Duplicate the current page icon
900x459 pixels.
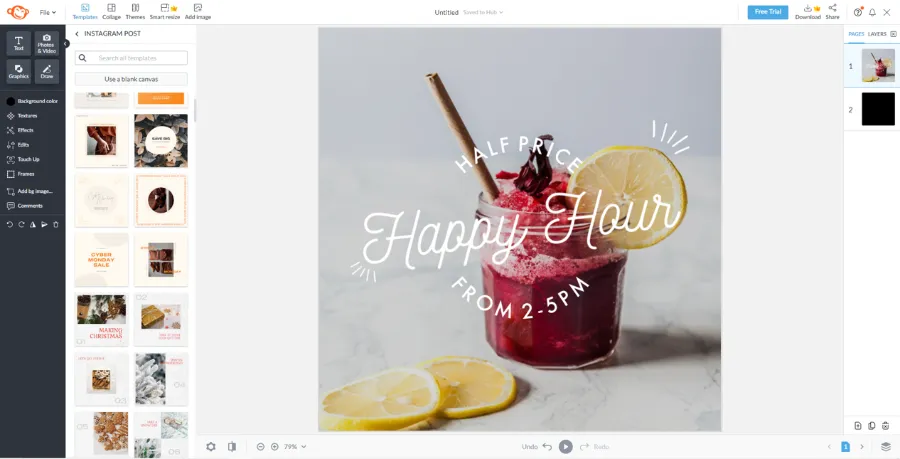click(x=871, y=426)
